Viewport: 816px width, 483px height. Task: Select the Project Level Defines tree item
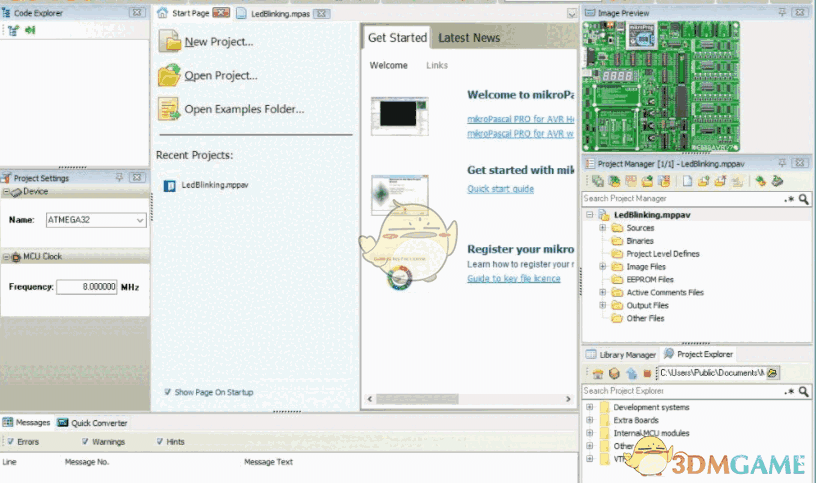pos(662,253)
